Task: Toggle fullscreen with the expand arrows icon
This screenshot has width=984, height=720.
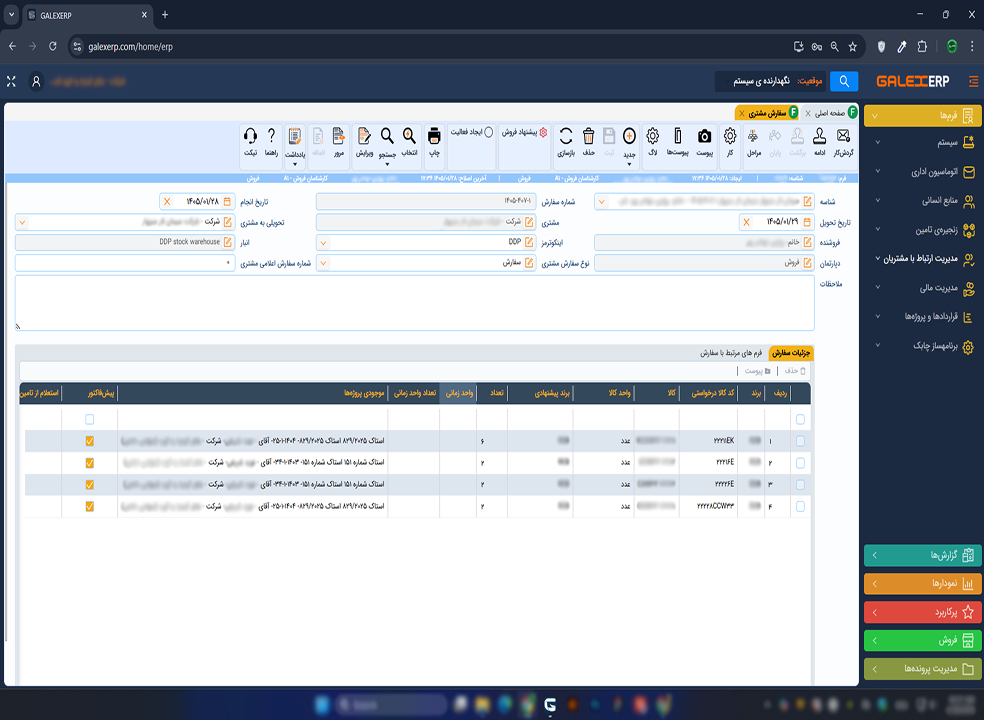Action: point(11,82)
